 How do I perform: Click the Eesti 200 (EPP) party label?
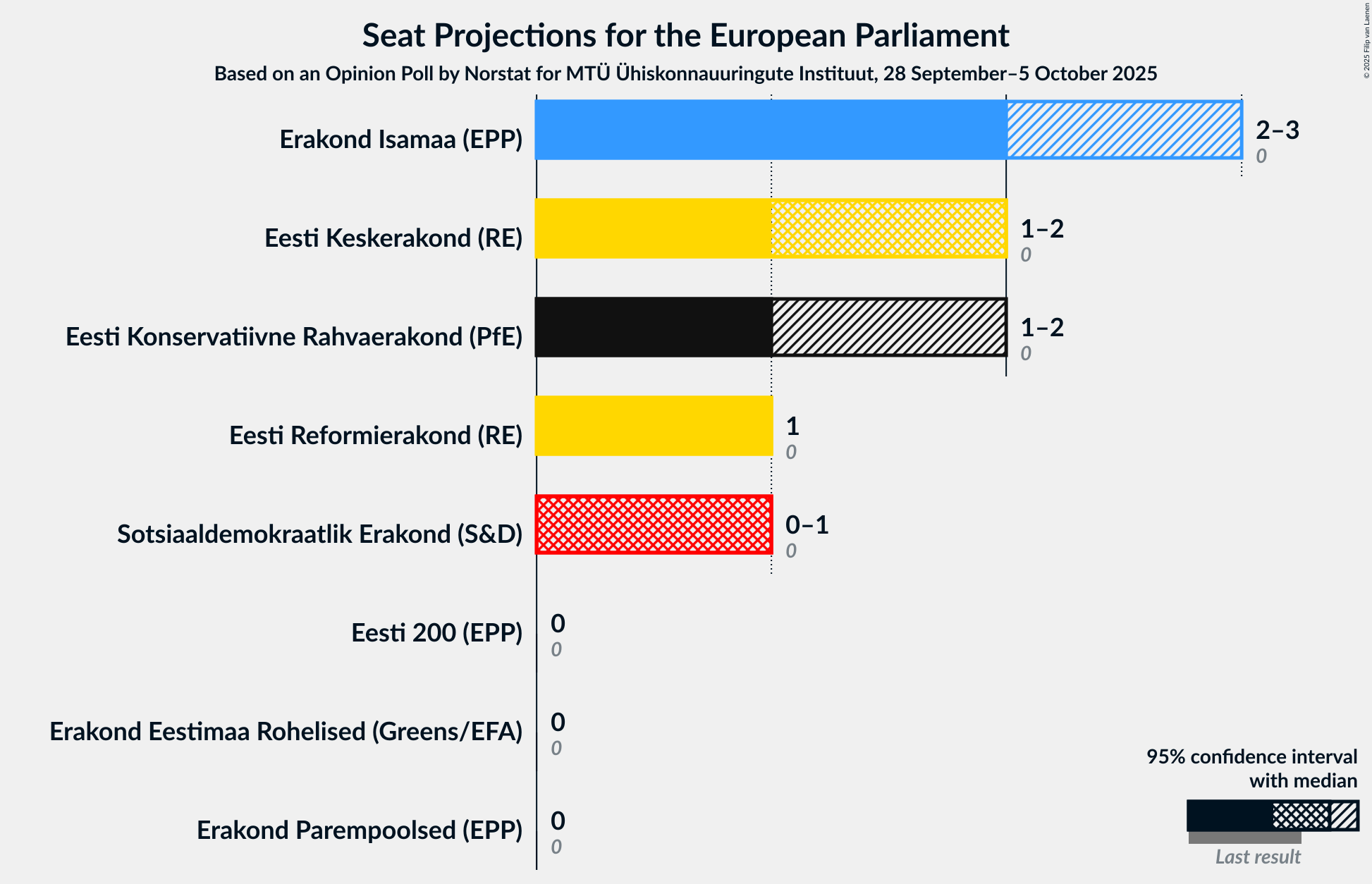[436, 633]
